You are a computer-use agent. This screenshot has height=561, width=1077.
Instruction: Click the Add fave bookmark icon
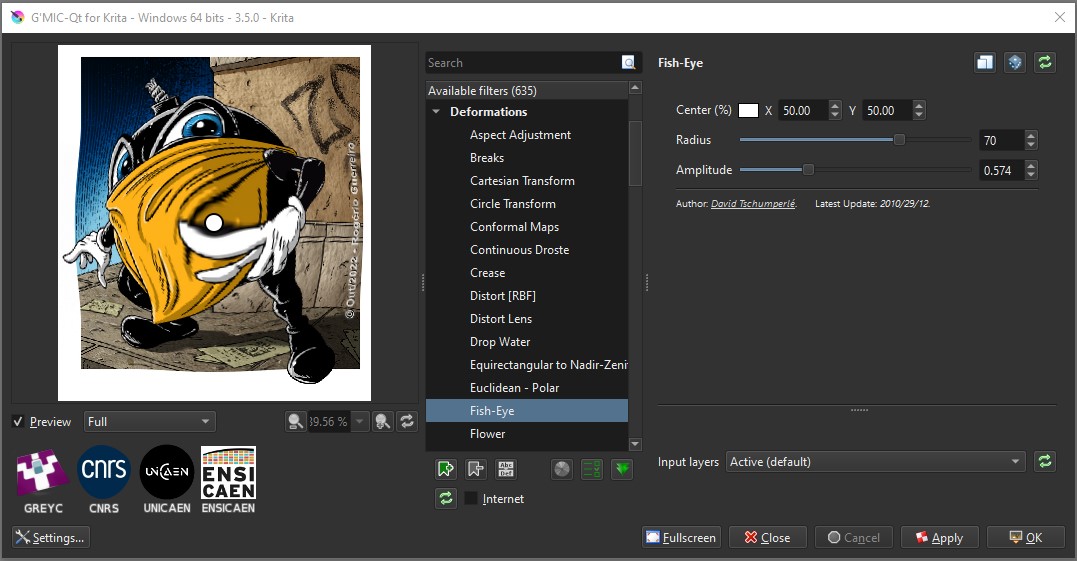pos(446,469)
